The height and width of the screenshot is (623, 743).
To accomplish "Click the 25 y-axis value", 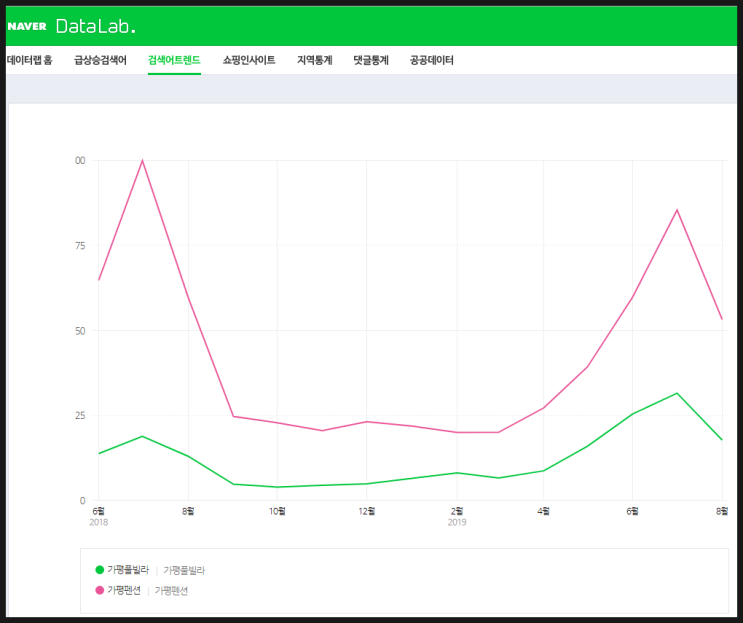I will point(80,415).
